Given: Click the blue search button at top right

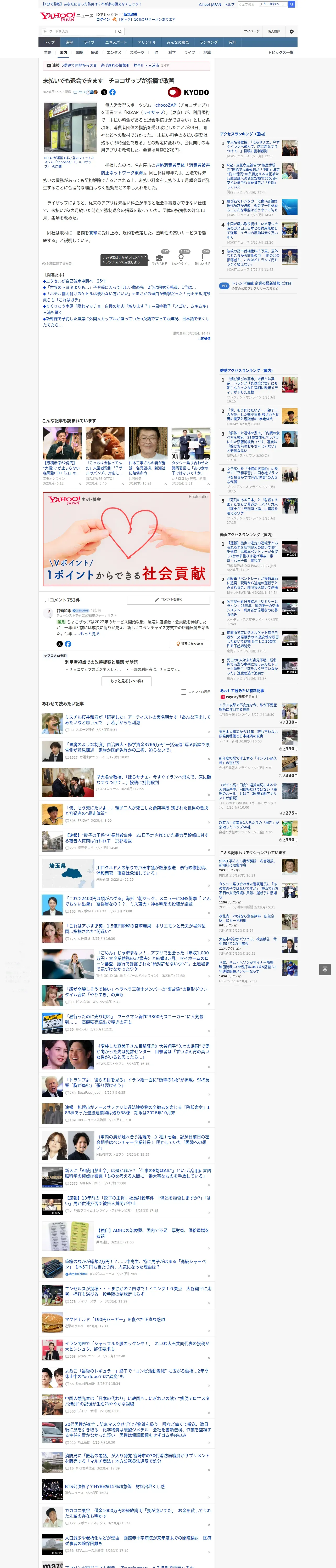Looking at the screenshot, I should pyautogui.click(x=292, y=4).
